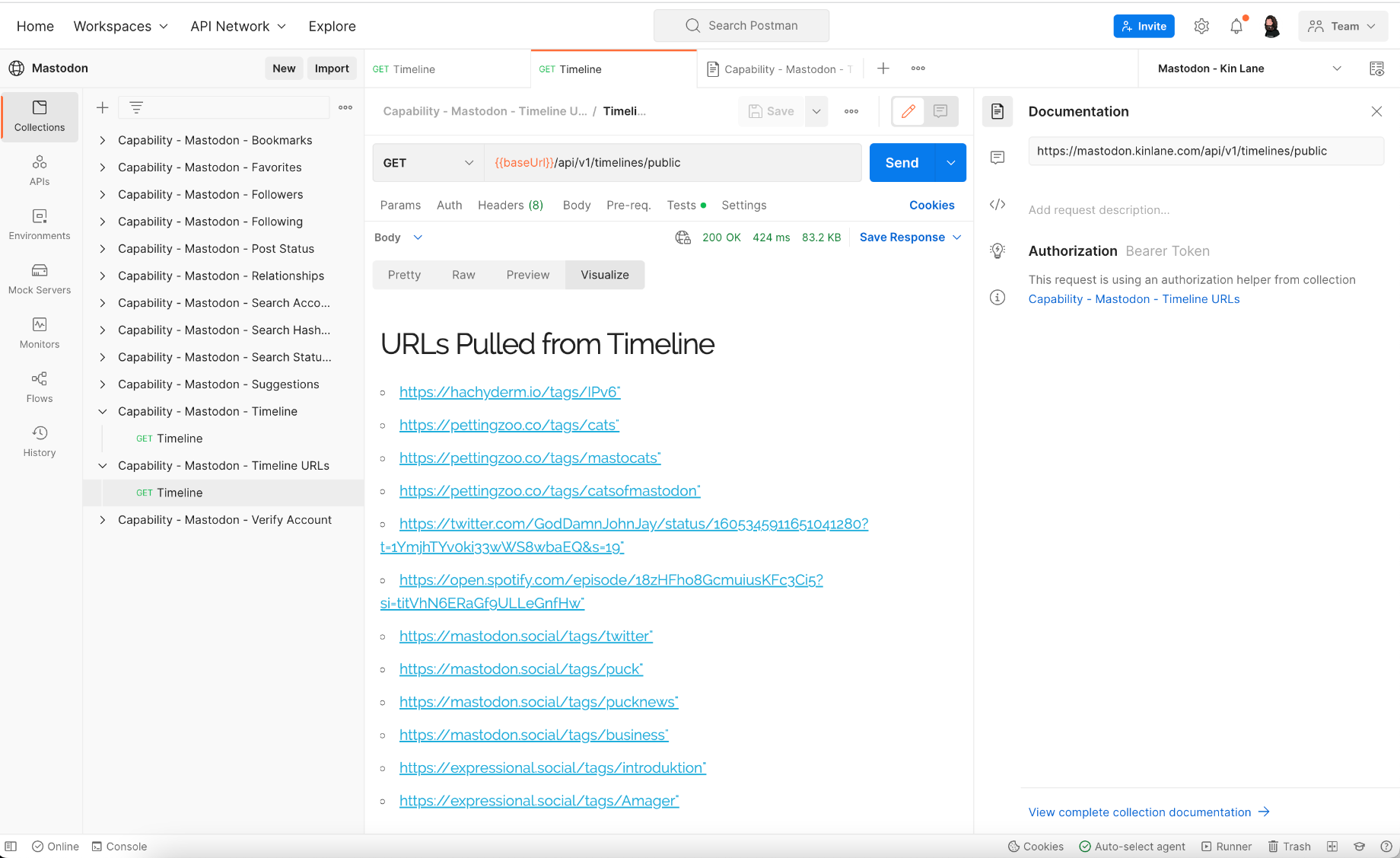Screen dimensions: 1400x858
Task: Open request comments mode icon
Action: click(x=940, y=111)
